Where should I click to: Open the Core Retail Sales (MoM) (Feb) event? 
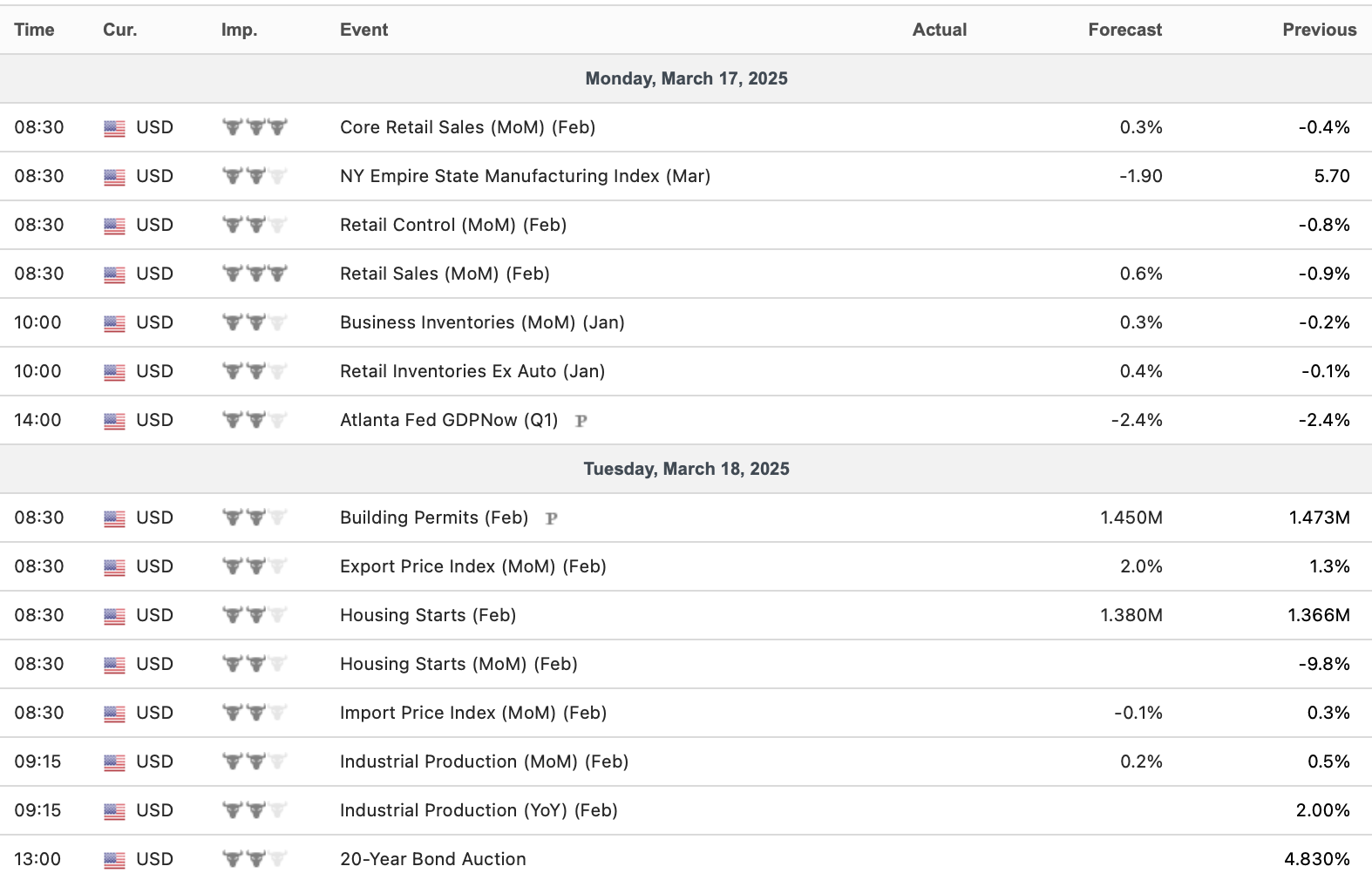[x=467, y=127]
